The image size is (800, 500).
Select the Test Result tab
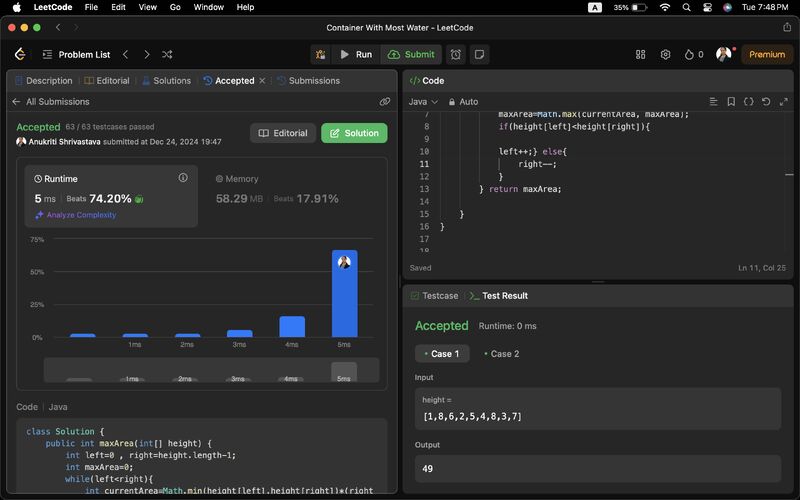click(x=498, y=296)
